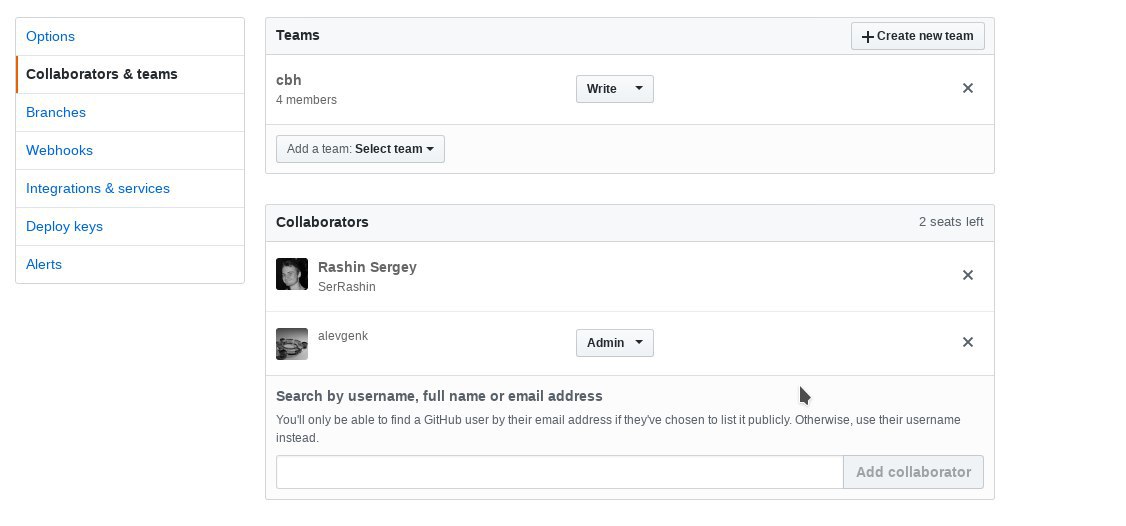Screen dimensions: 1126x526
Task: Open alevgenk's Admin permission dropdown
Action: click(x=615, y=343)
